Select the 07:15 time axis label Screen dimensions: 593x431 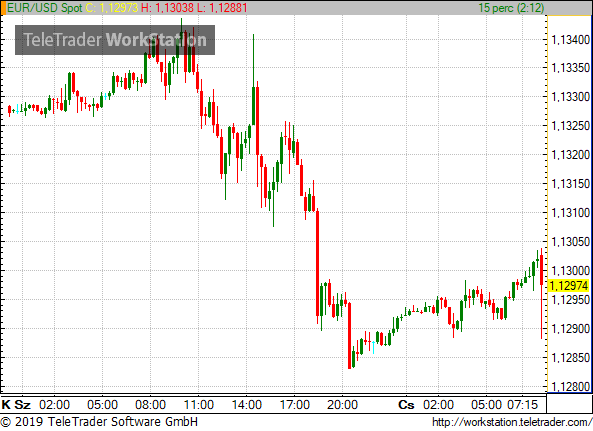pyautogui.click(x=522, y=405)
